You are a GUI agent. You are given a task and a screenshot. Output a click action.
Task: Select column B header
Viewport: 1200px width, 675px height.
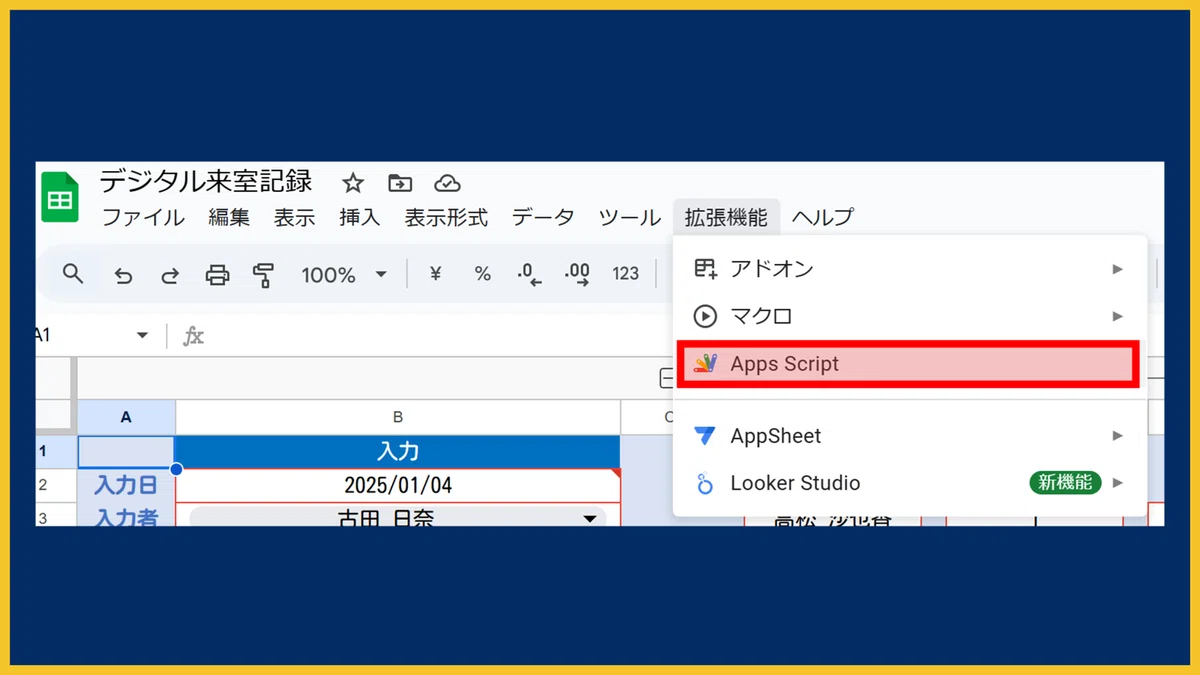[x=398, y=418]
